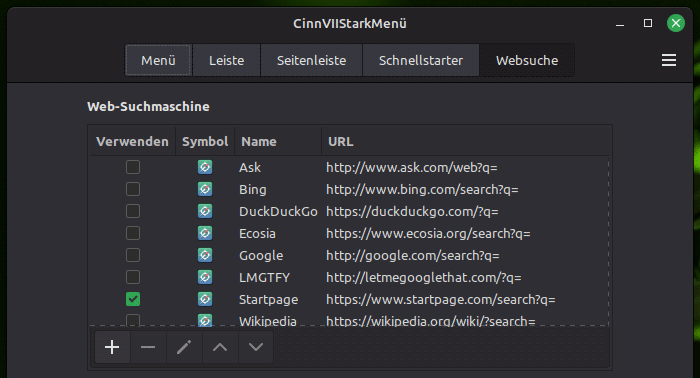
Task: Select the Websuche tab
Action: pos(527,60)
